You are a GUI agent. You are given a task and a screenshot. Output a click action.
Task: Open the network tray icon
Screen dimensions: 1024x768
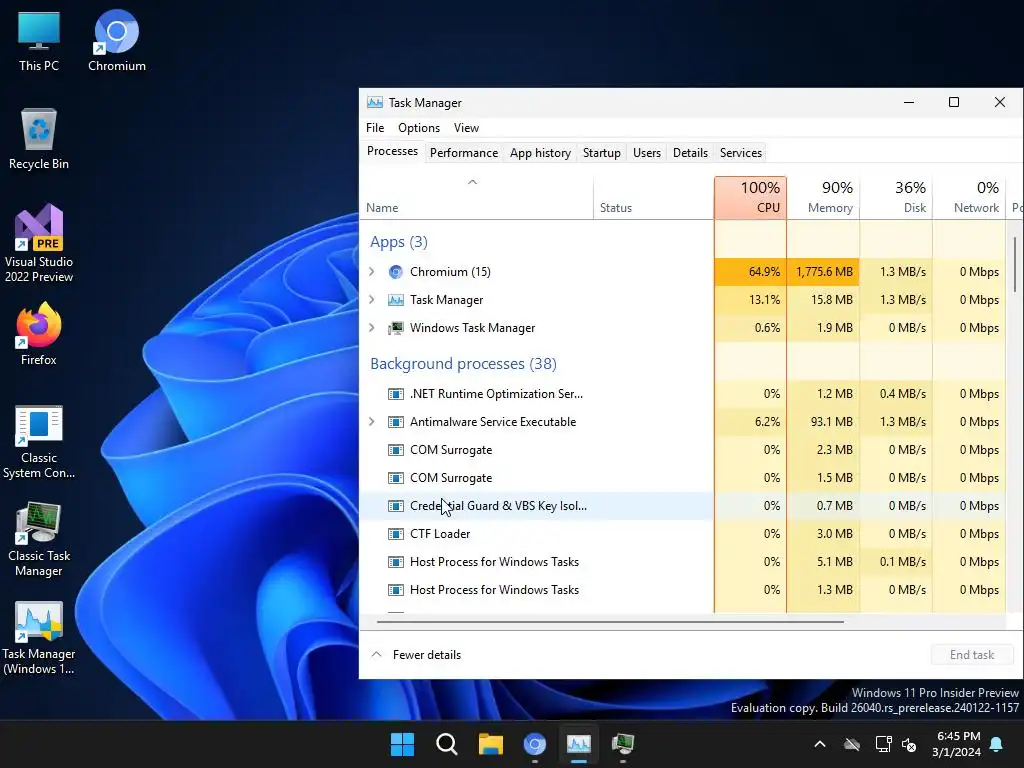[883, 744]
